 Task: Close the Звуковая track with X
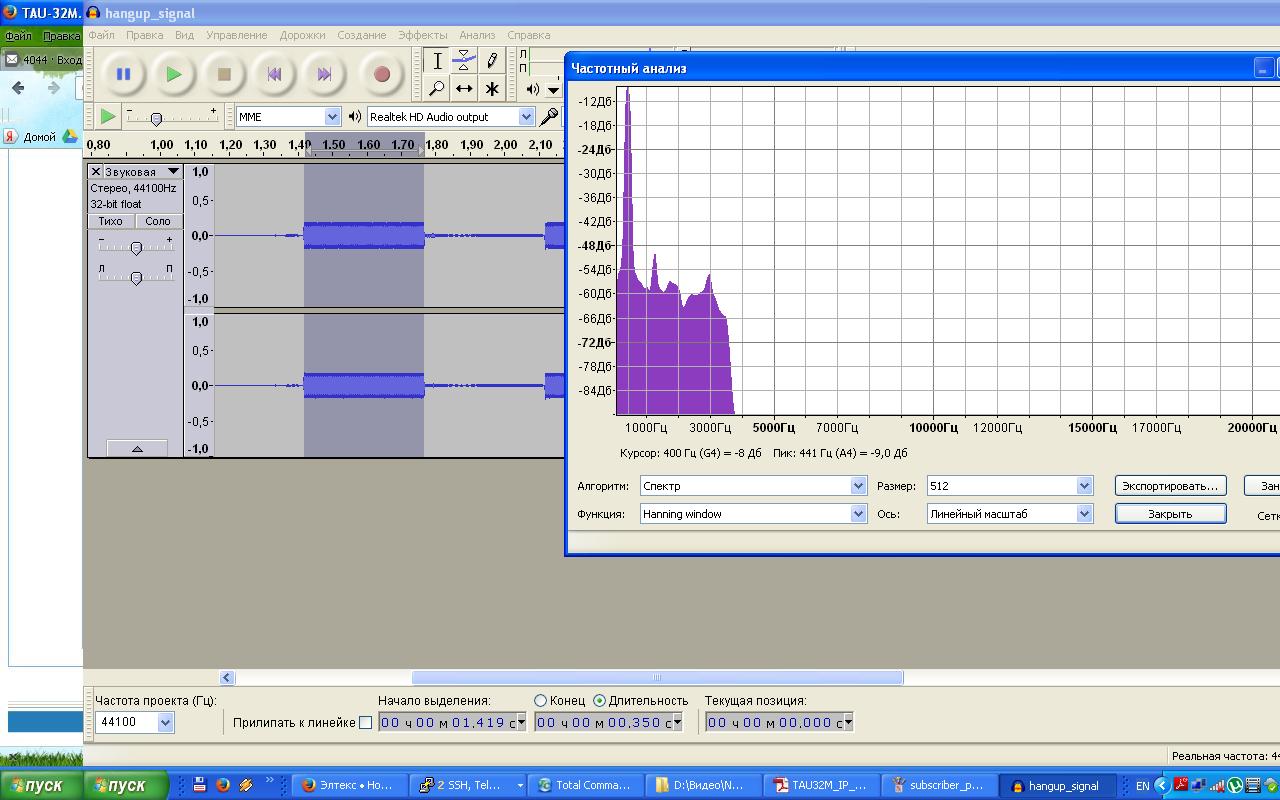(96, 172)
